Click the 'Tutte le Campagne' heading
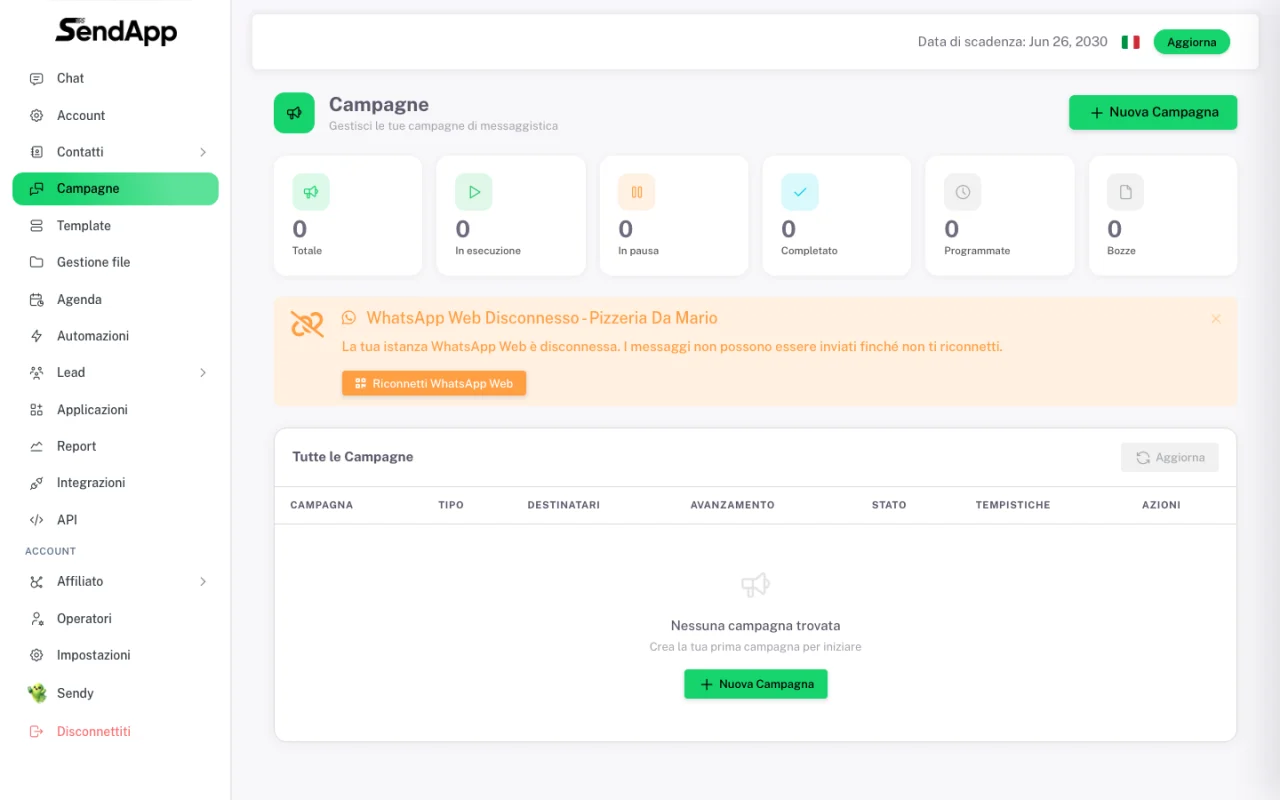This screenshot has height=800, width=1280. (x=353, y=457)
